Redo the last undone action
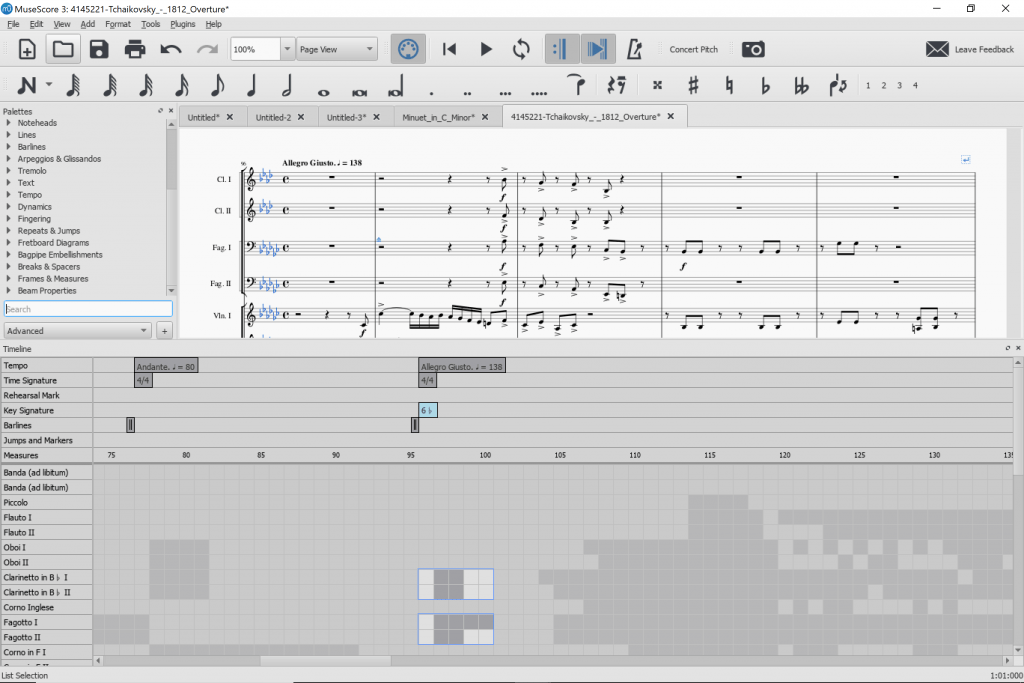Screen dimensions: 1024x683 [207, 49]
